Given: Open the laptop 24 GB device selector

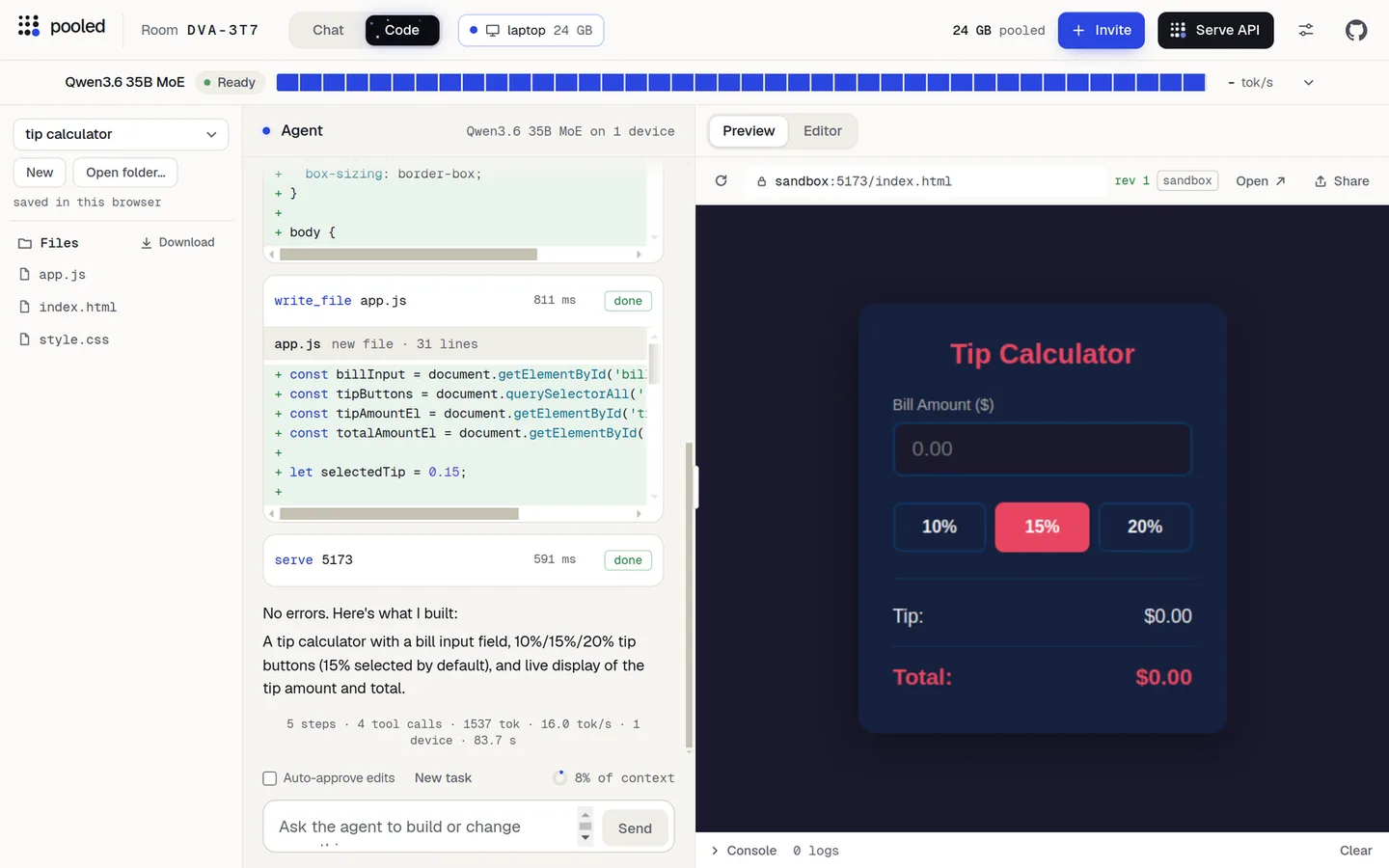Looking at the screenshot, I should [x=531, y=30].
